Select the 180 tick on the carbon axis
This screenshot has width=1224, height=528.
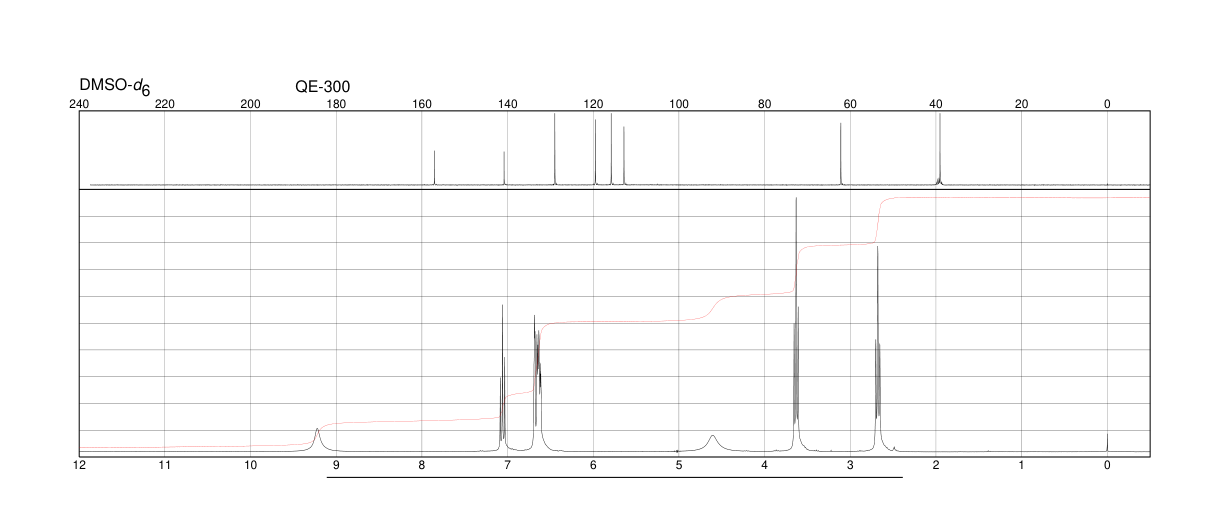[336, 104]
